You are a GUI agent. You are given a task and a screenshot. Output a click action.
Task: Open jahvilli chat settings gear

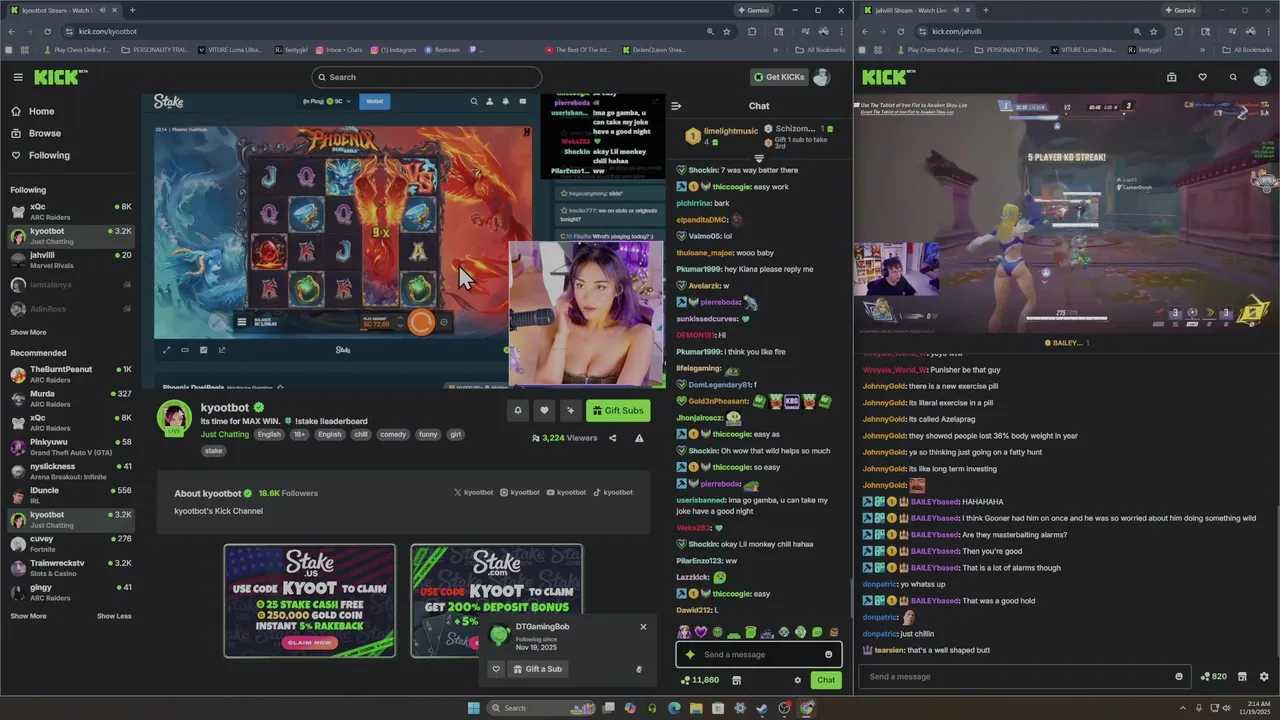pyautogui.click(x=1264, y=677)
